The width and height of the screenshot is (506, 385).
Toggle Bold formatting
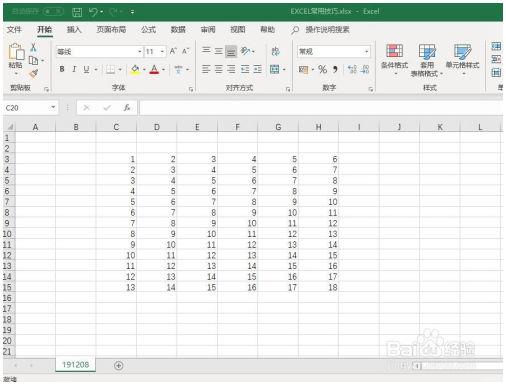click(62, 69)
